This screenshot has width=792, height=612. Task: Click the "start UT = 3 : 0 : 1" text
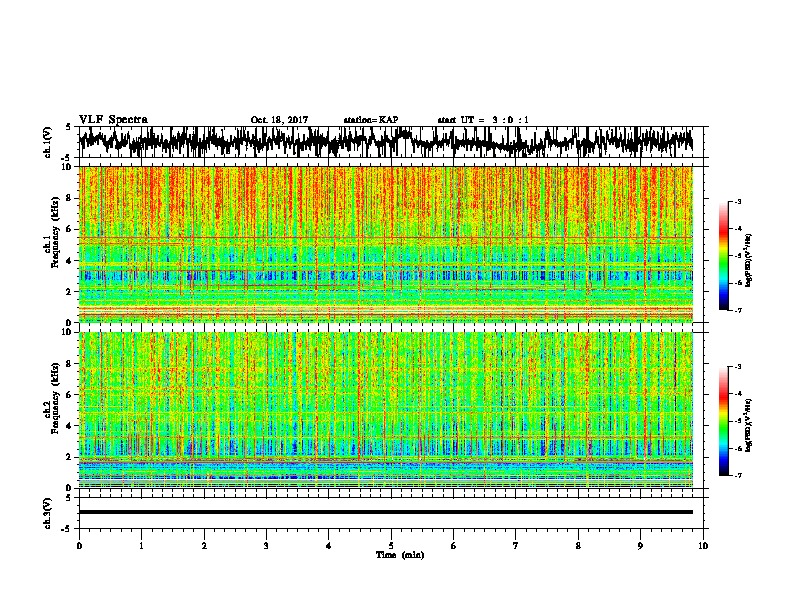pos(483,120)
